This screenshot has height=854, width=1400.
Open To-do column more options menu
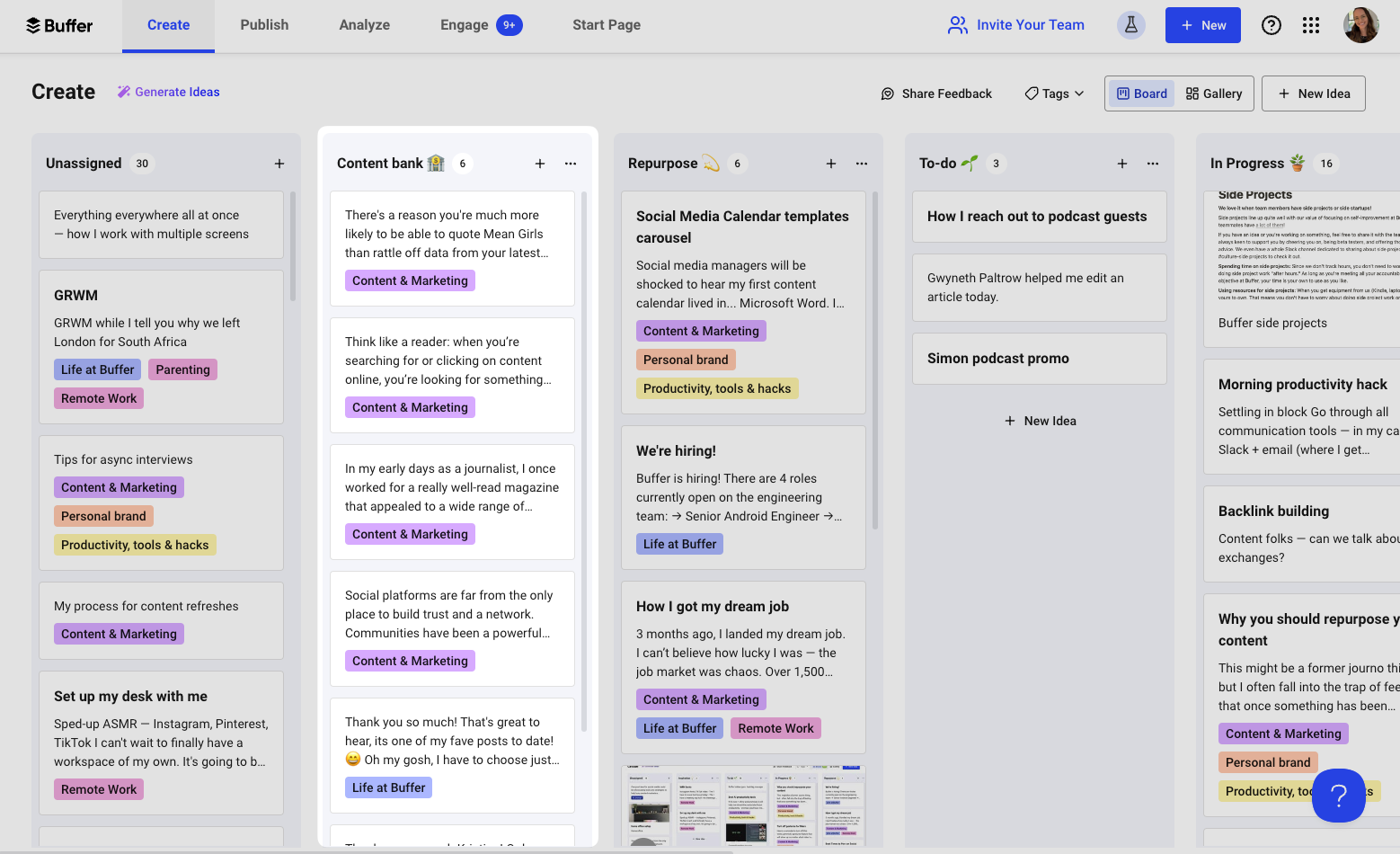(x=1153, y=164)
